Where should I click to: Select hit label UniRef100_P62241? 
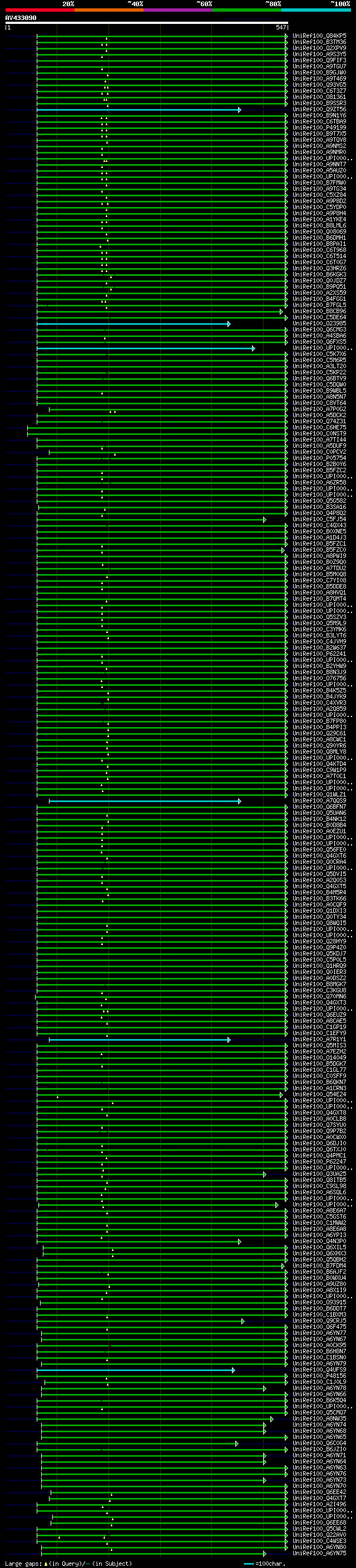(319, 654)
